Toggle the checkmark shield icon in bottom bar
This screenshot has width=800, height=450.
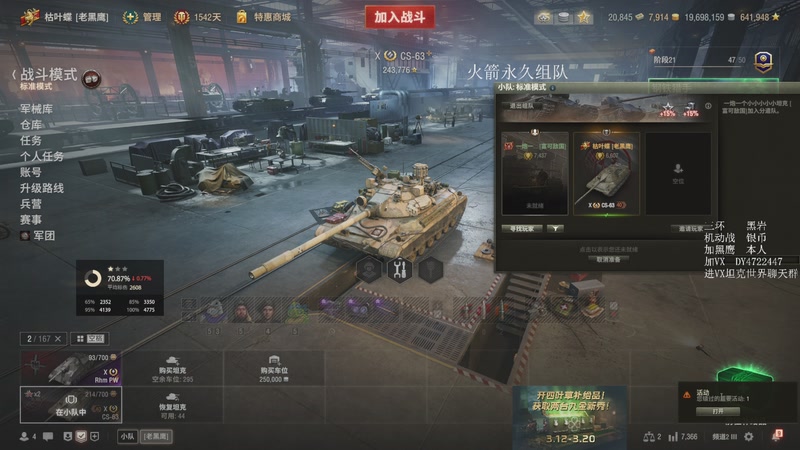(x=81, y=437)
